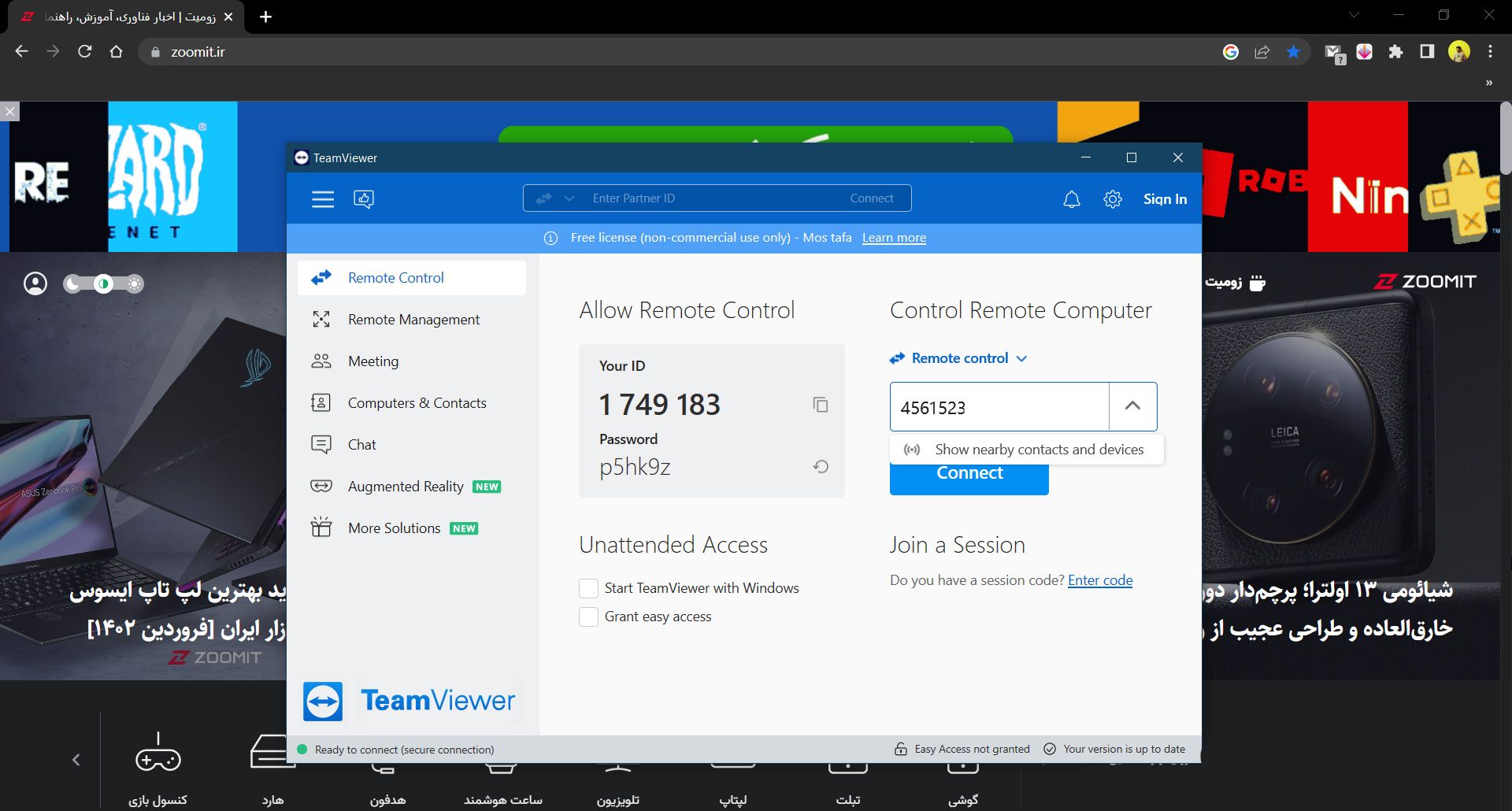Copy Your ID with the copy icon
The width and height of the screenshot is (1512, 811).
[x=821, y=405]
